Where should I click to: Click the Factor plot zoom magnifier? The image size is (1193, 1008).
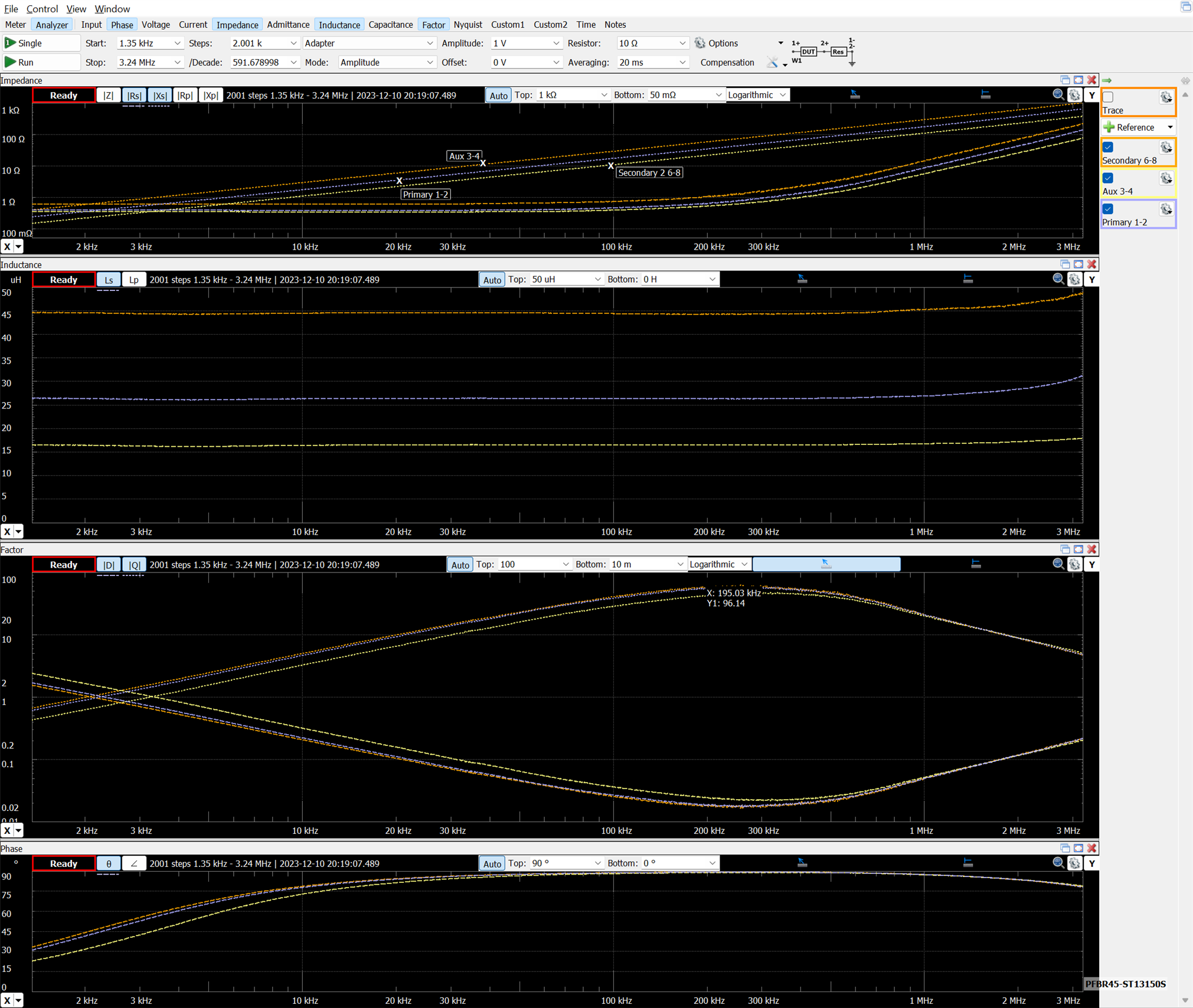tap(1058, 564)
